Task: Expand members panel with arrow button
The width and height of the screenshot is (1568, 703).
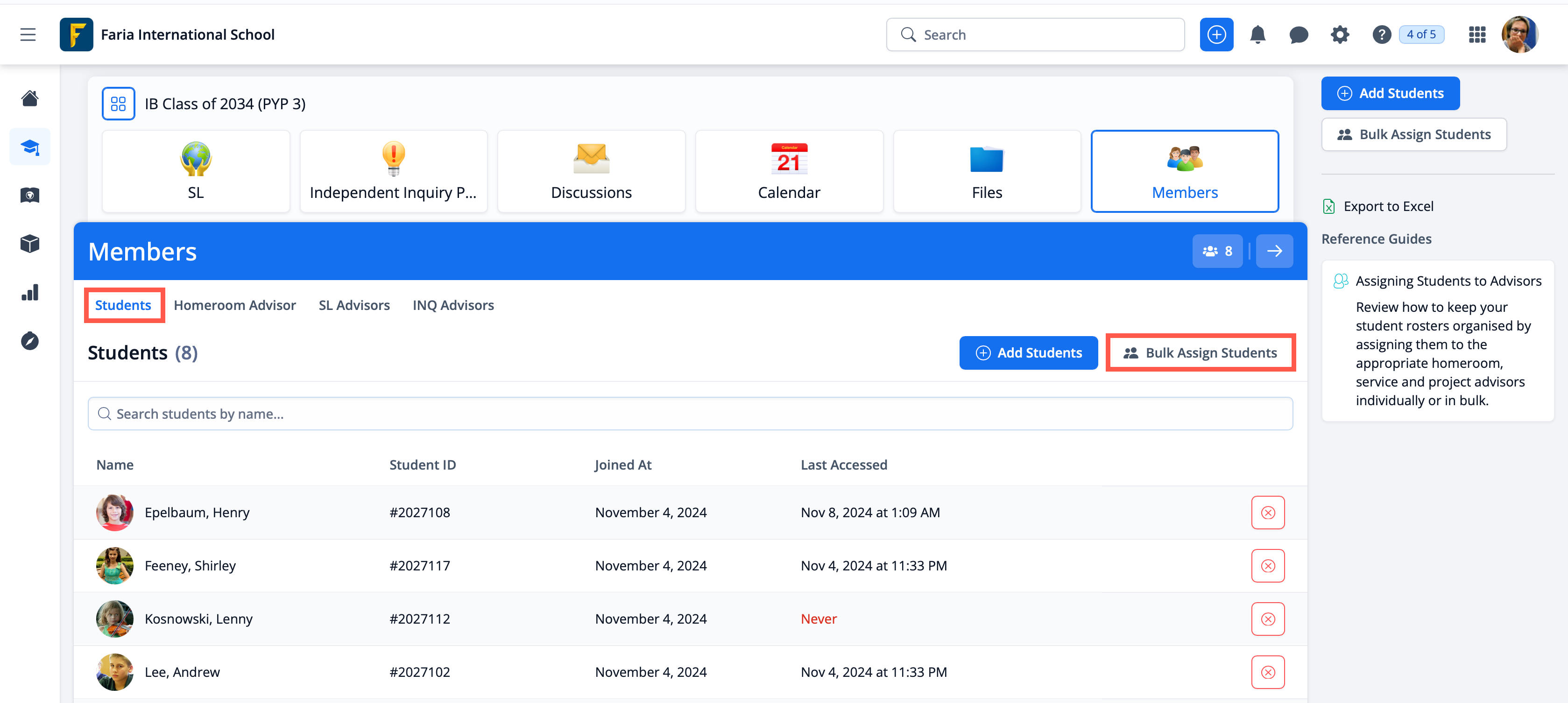Action: coord(1274,251)
